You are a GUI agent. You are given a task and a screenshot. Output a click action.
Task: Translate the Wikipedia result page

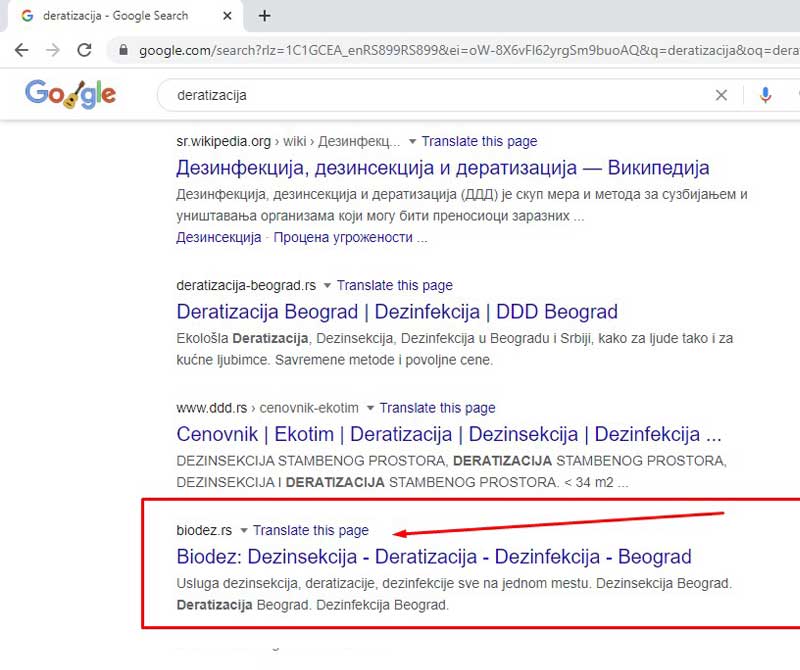point(479,141)
